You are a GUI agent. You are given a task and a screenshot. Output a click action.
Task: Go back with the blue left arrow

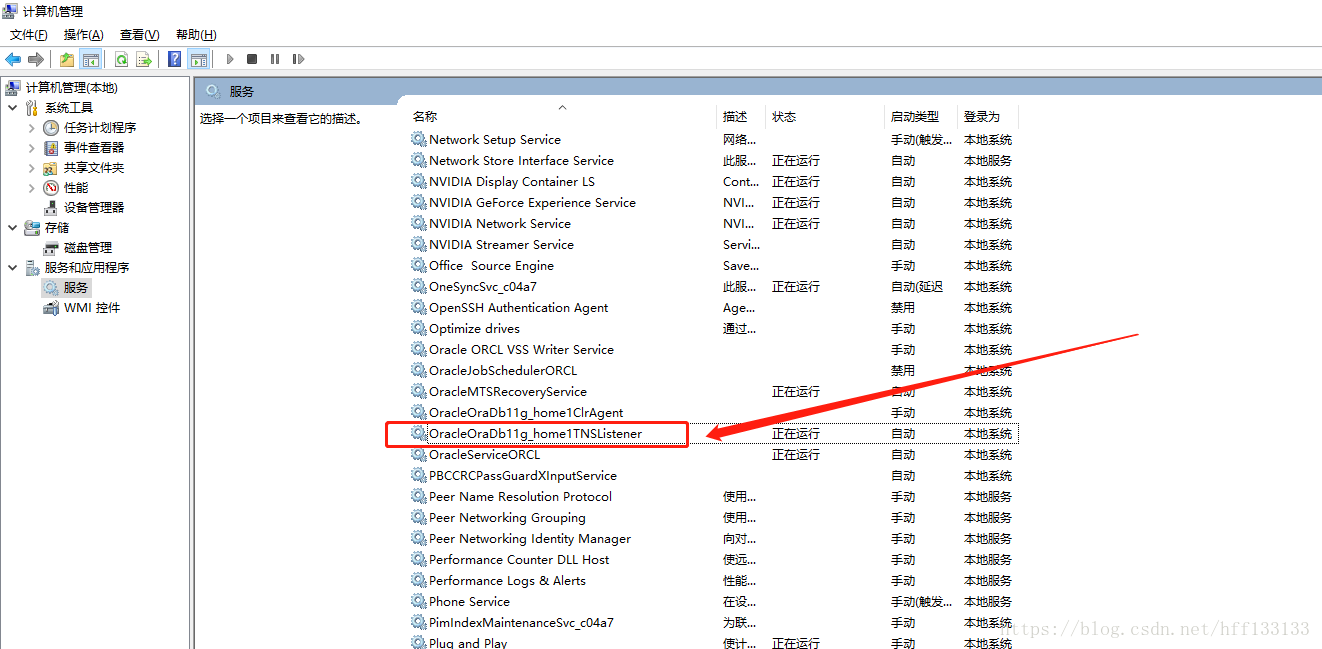tap(13, 59)
